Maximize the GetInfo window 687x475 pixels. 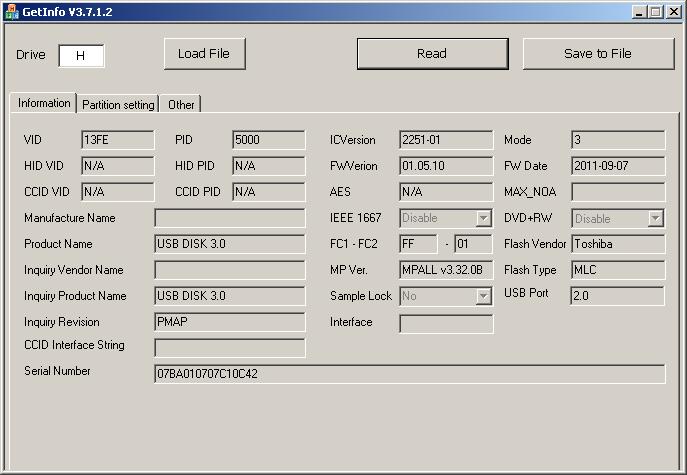point(655,12)
